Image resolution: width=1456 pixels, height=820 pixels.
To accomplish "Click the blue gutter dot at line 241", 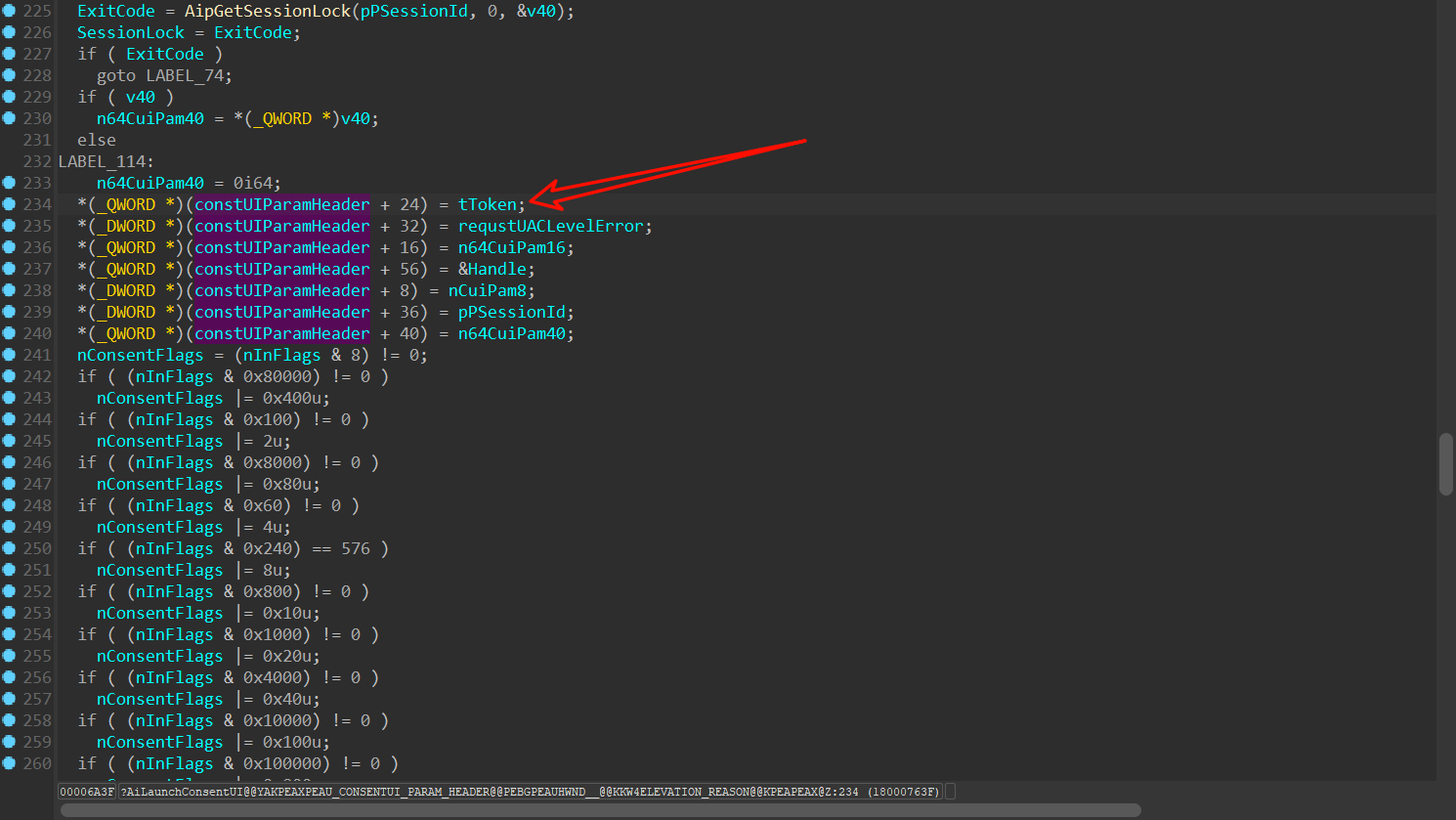I will click(x=9, y=355).
